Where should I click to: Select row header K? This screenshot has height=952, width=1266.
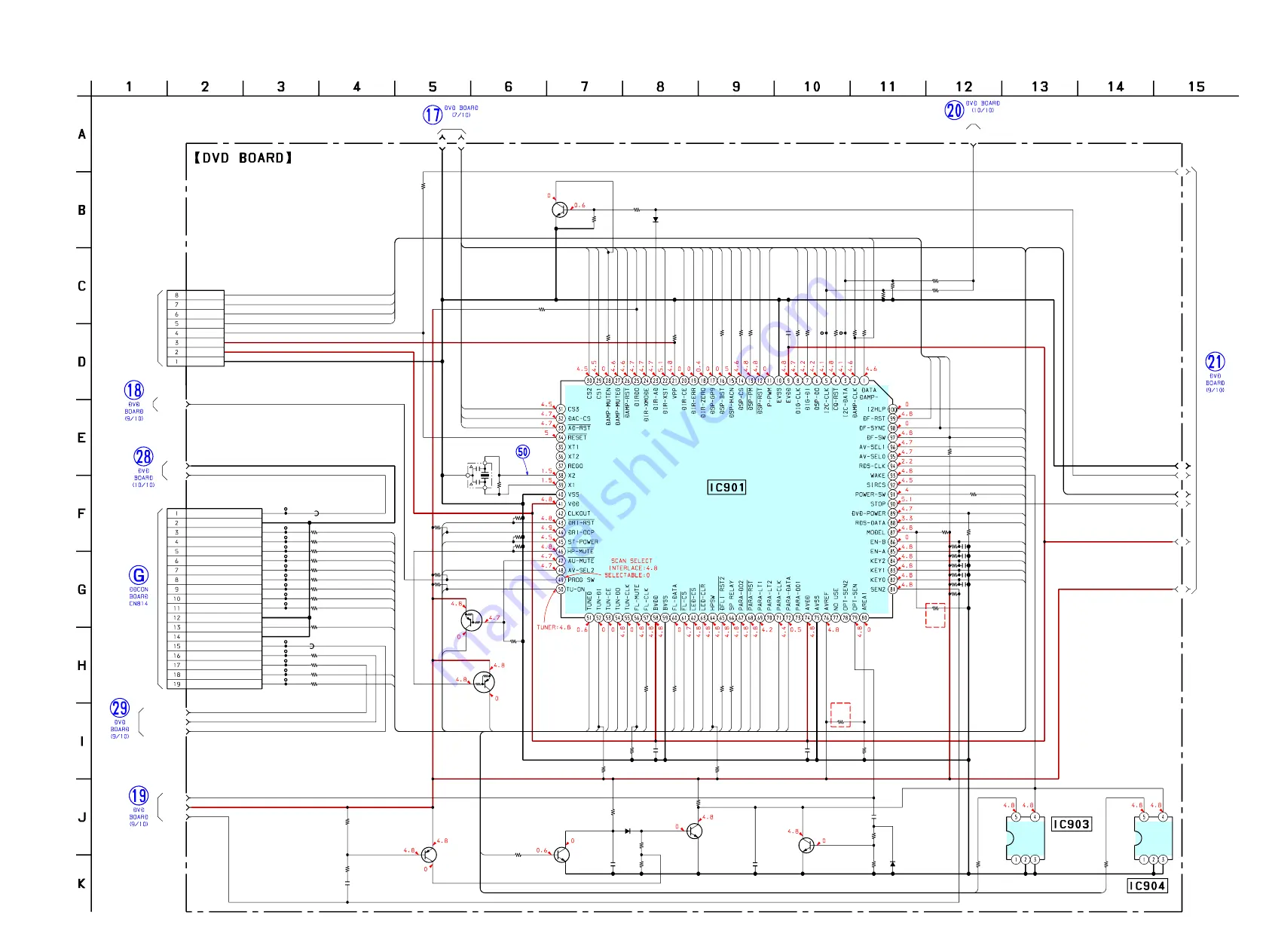(81, 883)
